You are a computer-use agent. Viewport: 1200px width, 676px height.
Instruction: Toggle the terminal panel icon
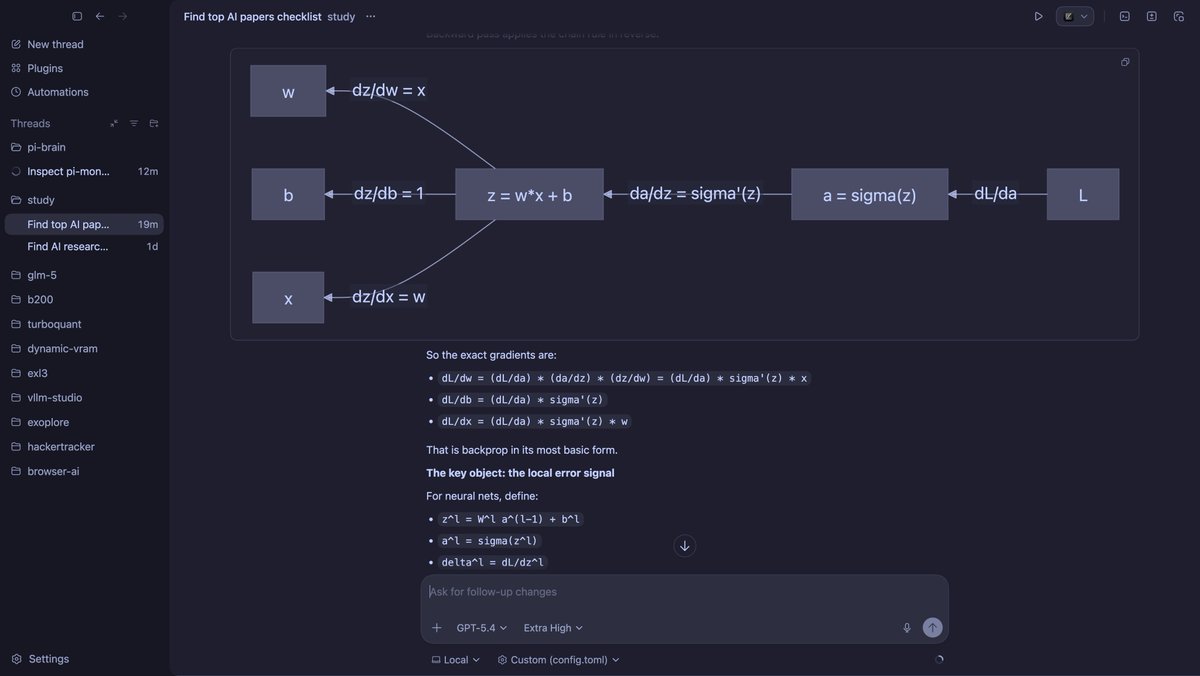[x=1124, y=17]
